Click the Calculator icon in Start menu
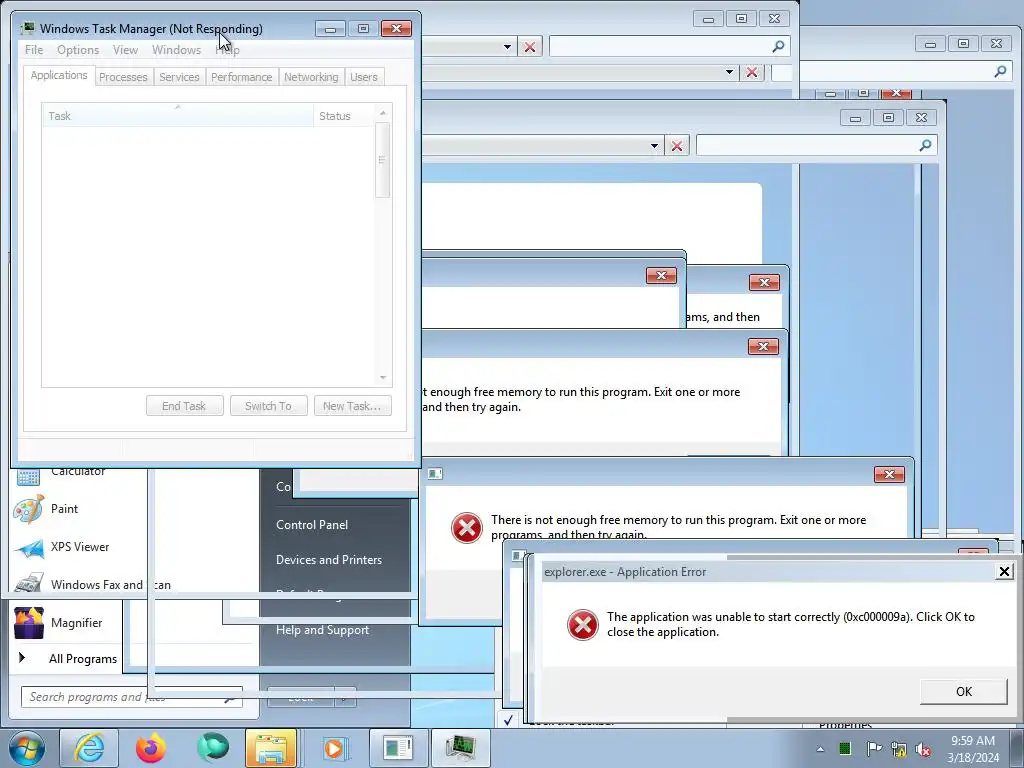1024x768 pixels. pos(28,477)
